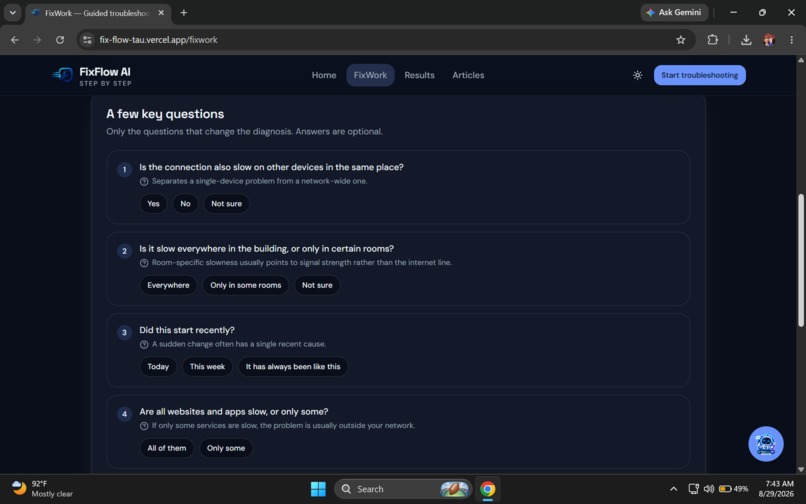The width and height of the screenshot is (806, 504).
Task: Go back with the browser back arrow
Action: pyautogui.click(x=15, y=40)
